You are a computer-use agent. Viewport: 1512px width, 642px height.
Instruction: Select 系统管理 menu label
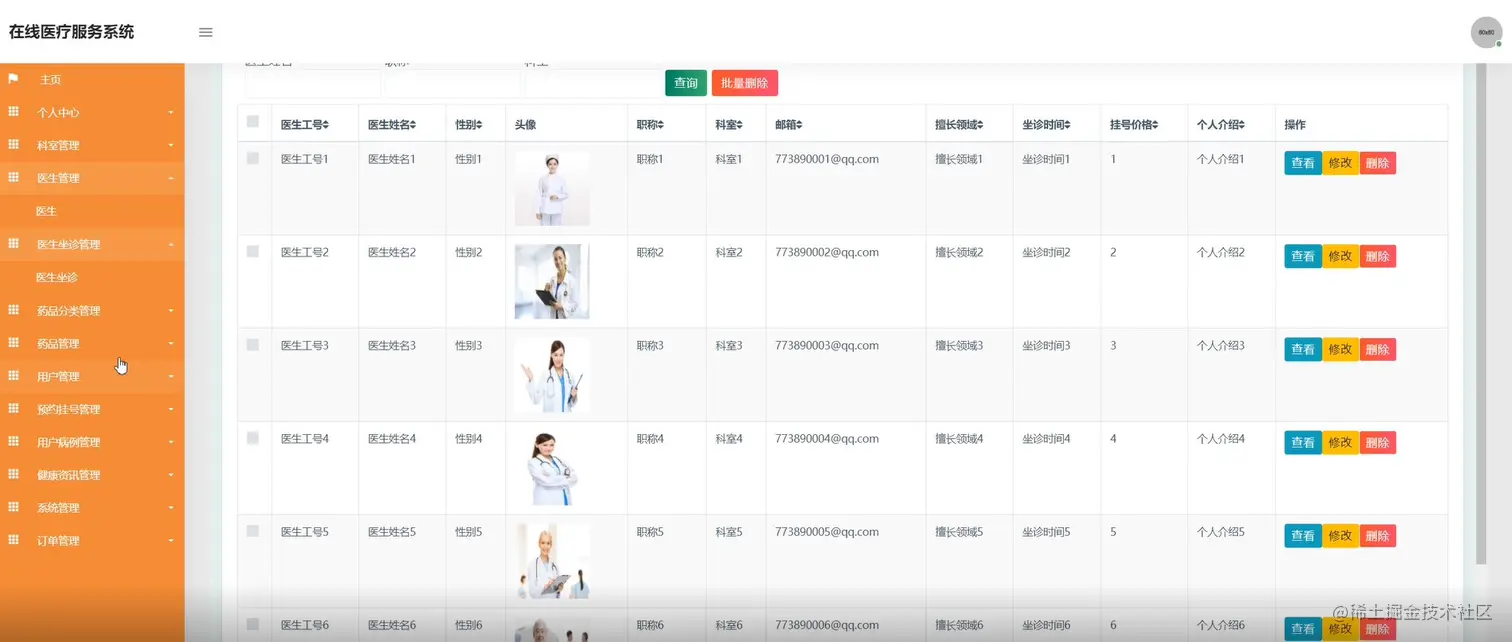(58, 508)
